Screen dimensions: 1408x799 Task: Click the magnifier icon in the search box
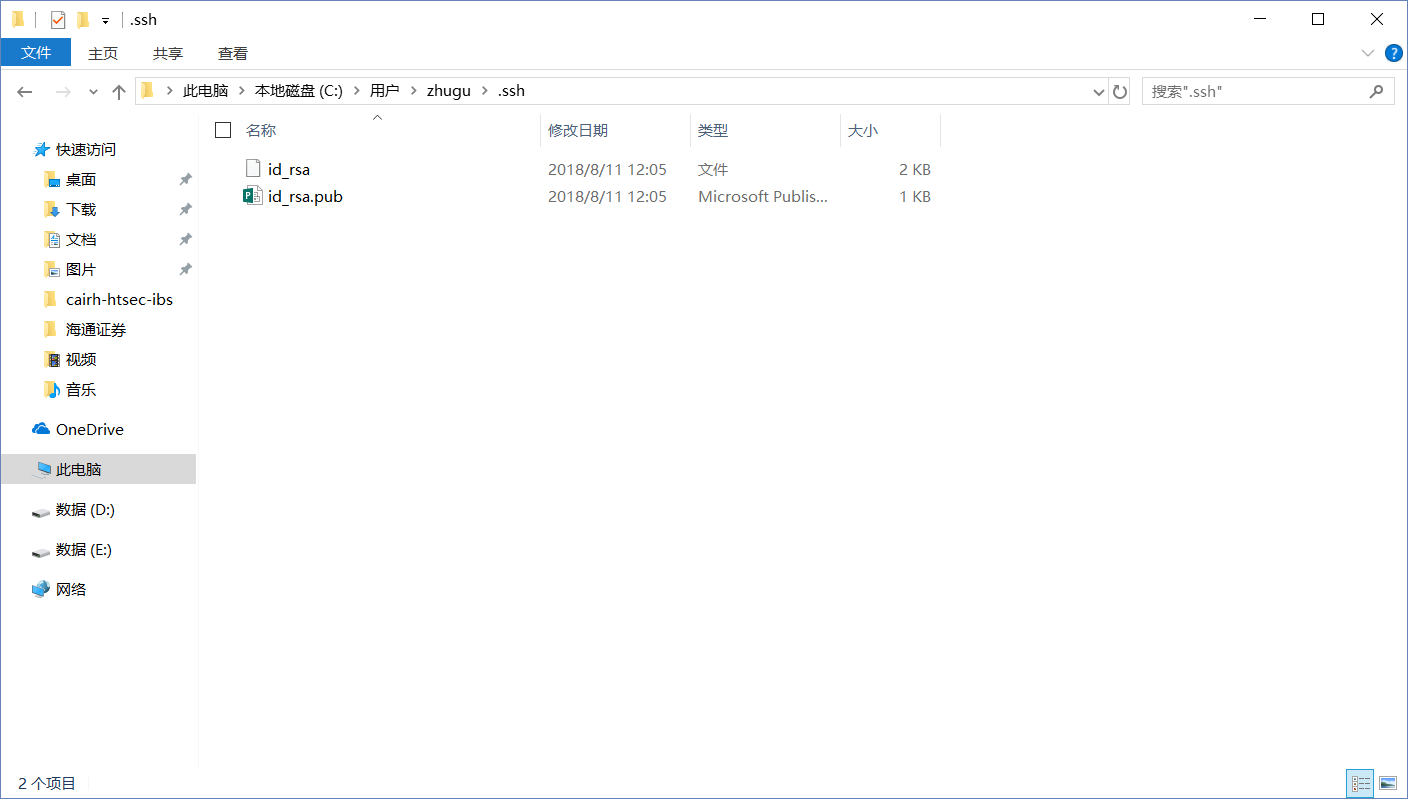point(1377,91)
